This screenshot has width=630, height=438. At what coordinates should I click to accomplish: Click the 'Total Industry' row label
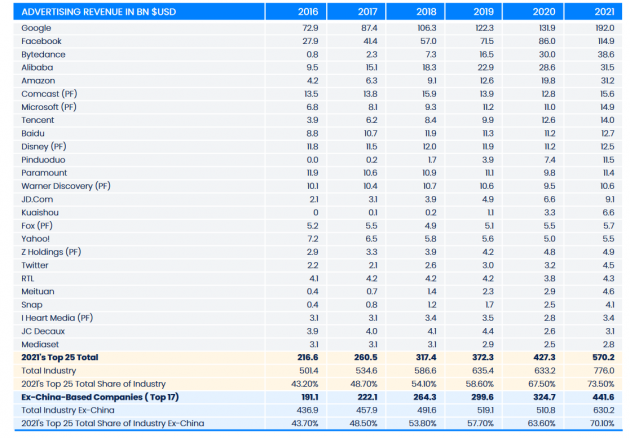[x=49, y=370]
